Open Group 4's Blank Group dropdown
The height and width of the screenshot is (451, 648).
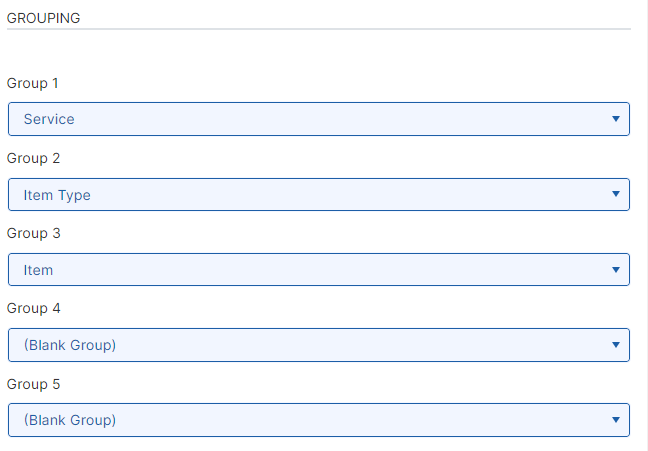click(x=318, y=345)
